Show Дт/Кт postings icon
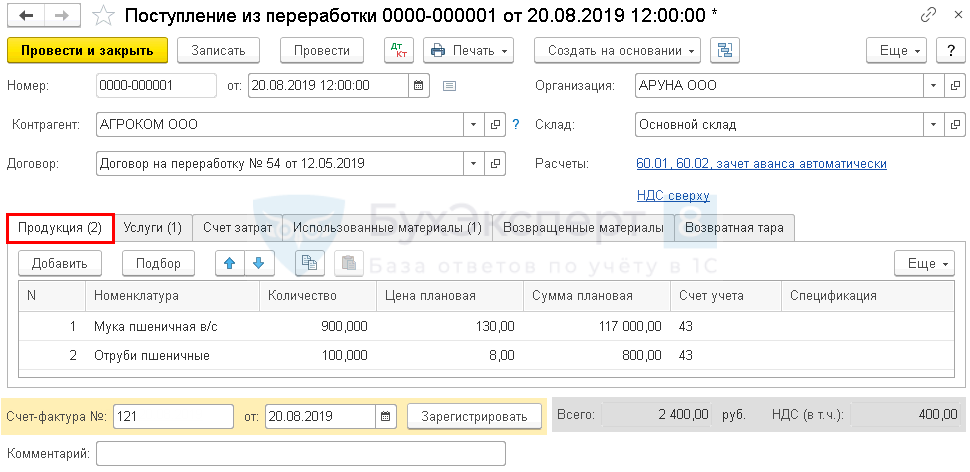The image size is (970, 472). (x=398, y=50)
